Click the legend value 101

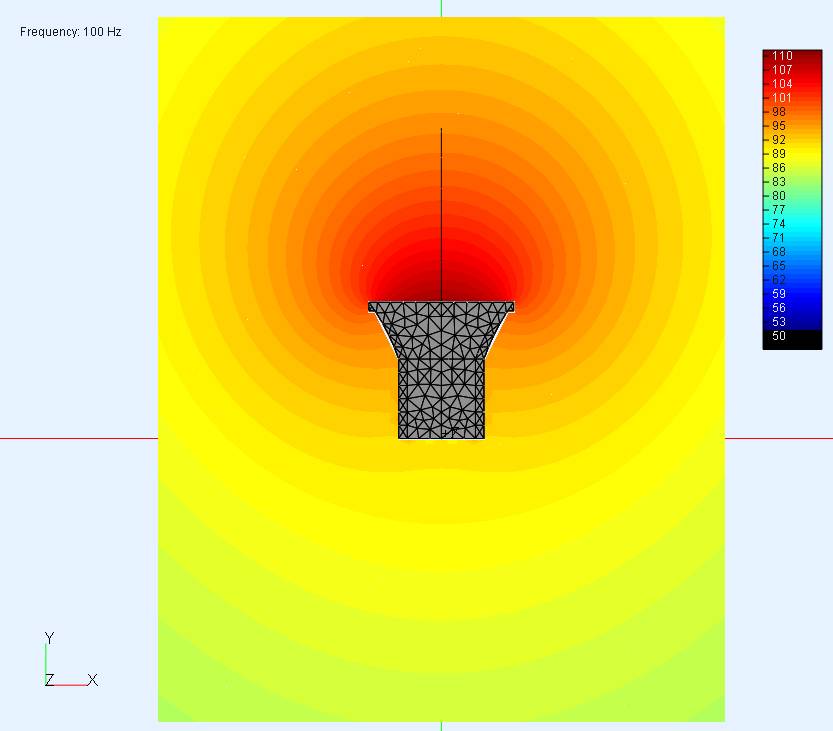tap(782, 98)
